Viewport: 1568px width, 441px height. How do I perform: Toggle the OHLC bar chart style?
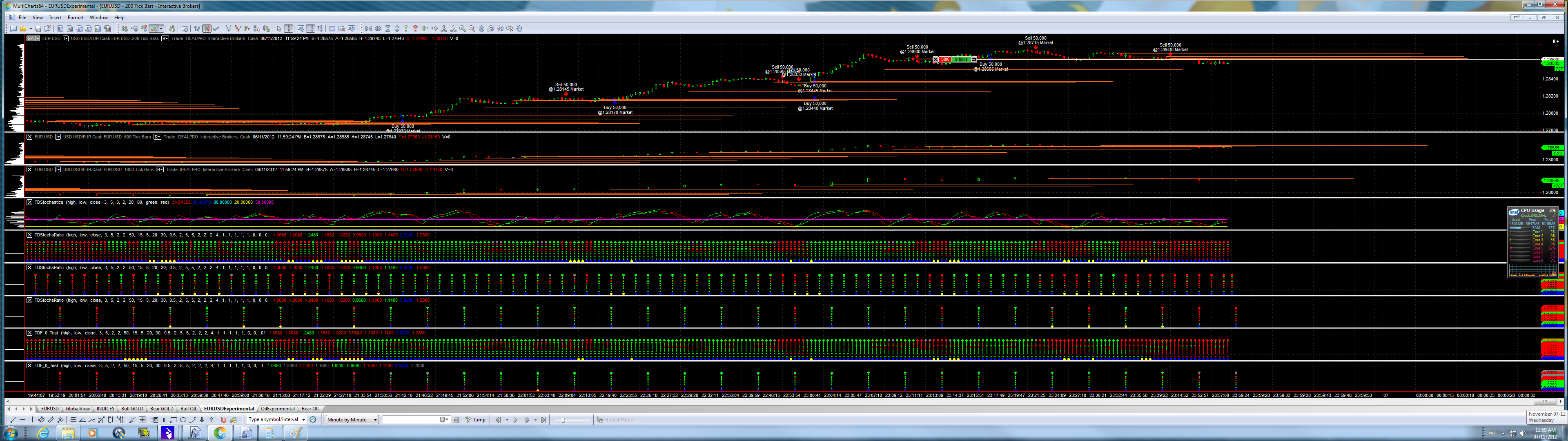197,29
